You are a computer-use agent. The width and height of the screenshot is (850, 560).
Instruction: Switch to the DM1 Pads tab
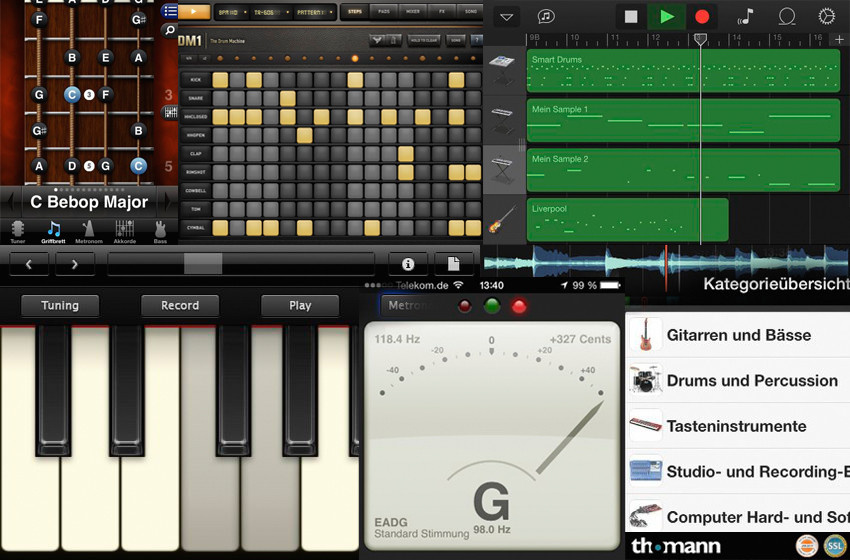[x=384, y=11]
